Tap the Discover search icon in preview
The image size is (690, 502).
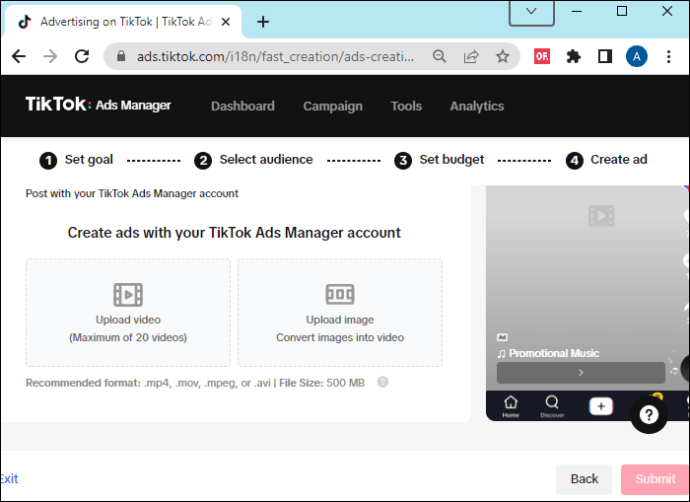click(552, 406)
